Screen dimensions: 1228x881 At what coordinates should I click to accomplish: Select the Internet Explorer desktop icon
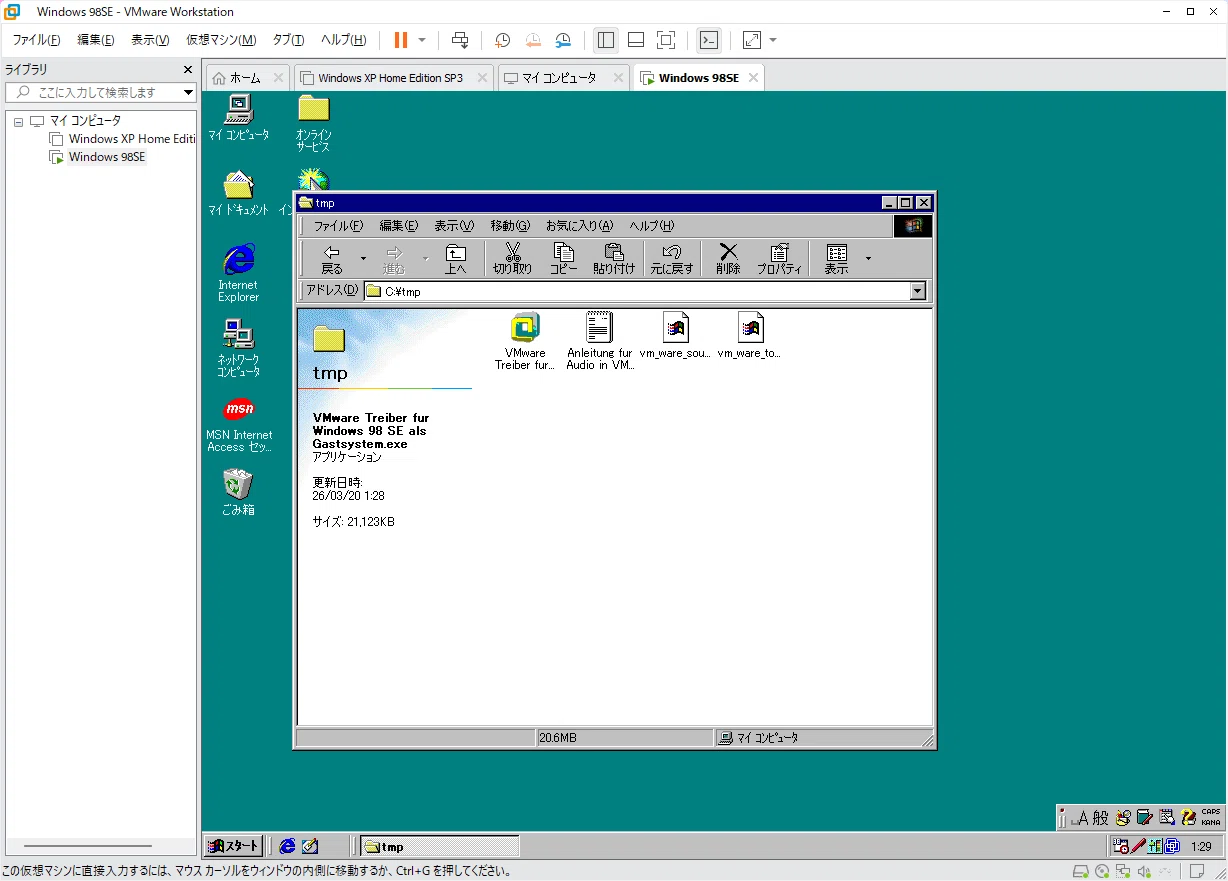[x=238, y=273]
